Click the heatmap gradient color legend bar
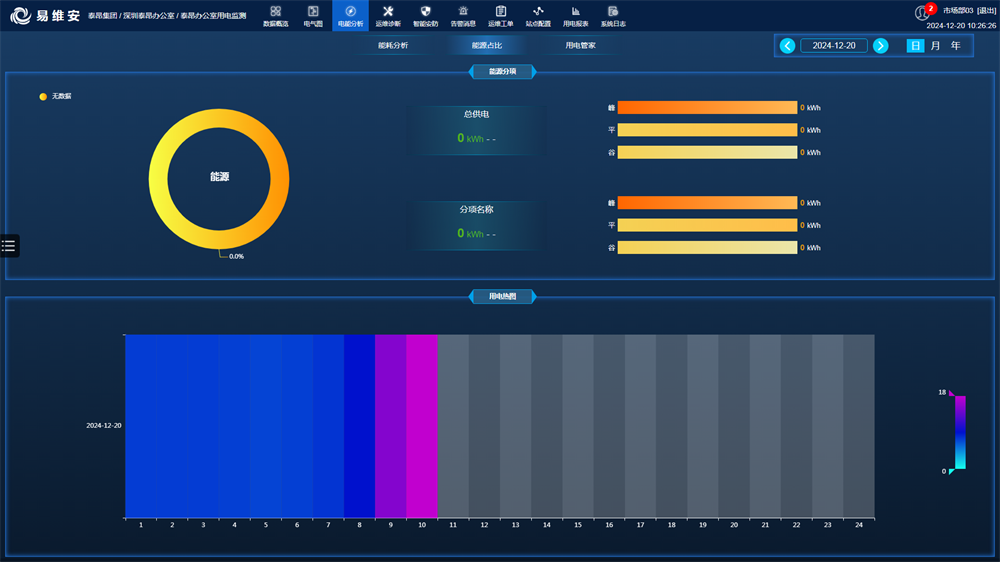 [960, 433]
